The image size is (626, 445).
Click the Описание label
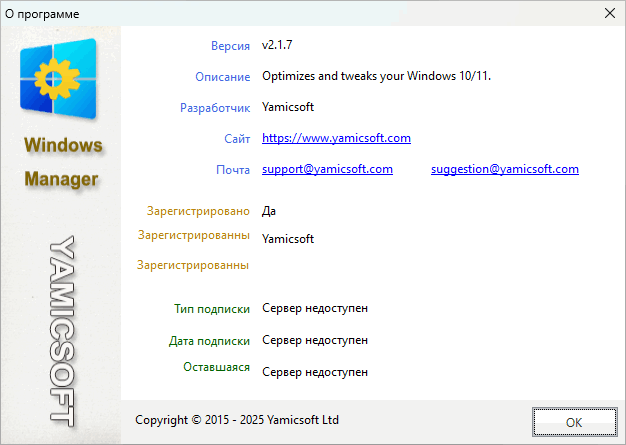(x=223, y=77)
